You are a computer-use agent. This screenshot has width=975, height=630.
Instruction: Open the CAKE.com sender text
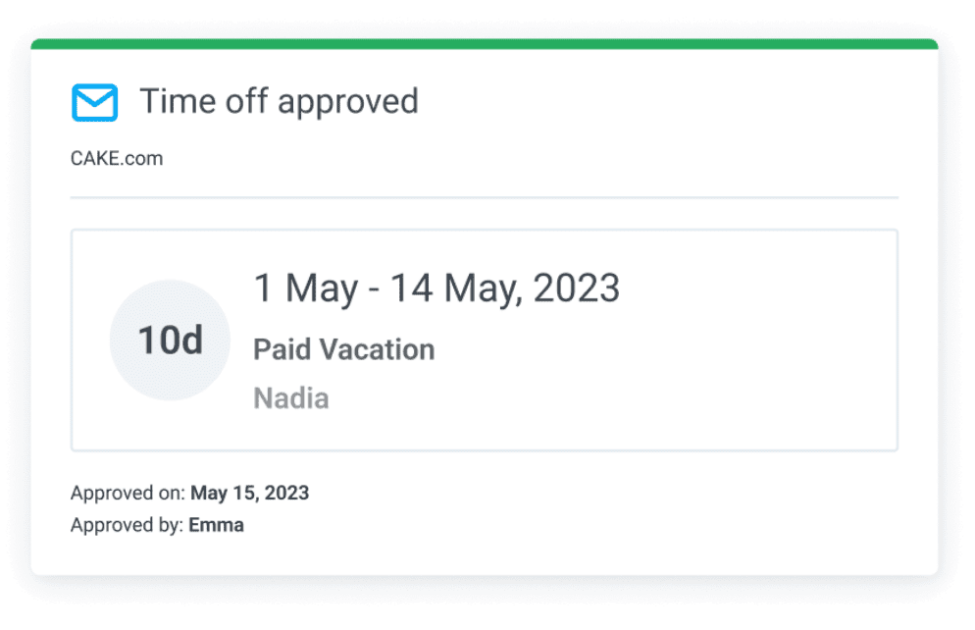coord(116,158)
